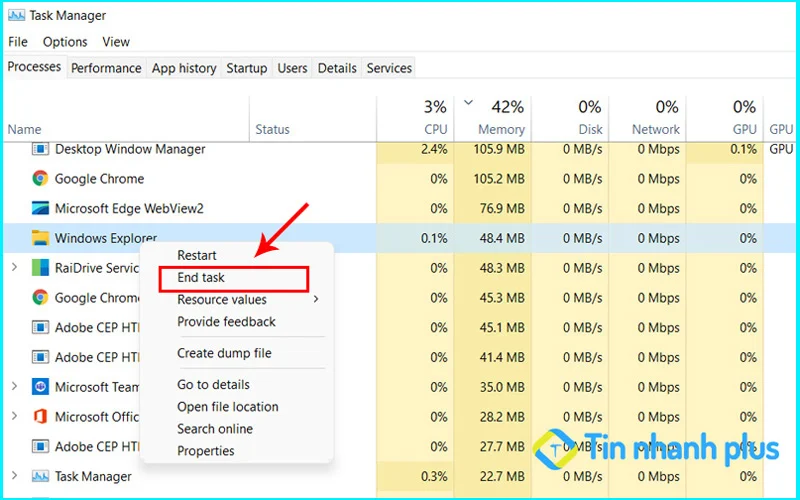This screenshot has height=500, width=800.
Task: Switch to the Users tab
Action: click(x=292, y=68)
